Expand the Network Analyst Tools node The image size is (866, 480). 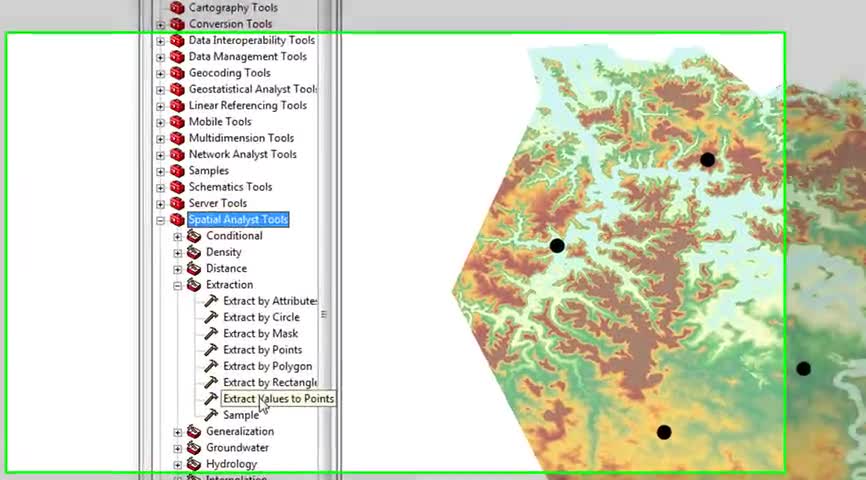pyautogui.click(x=160, y=155)
